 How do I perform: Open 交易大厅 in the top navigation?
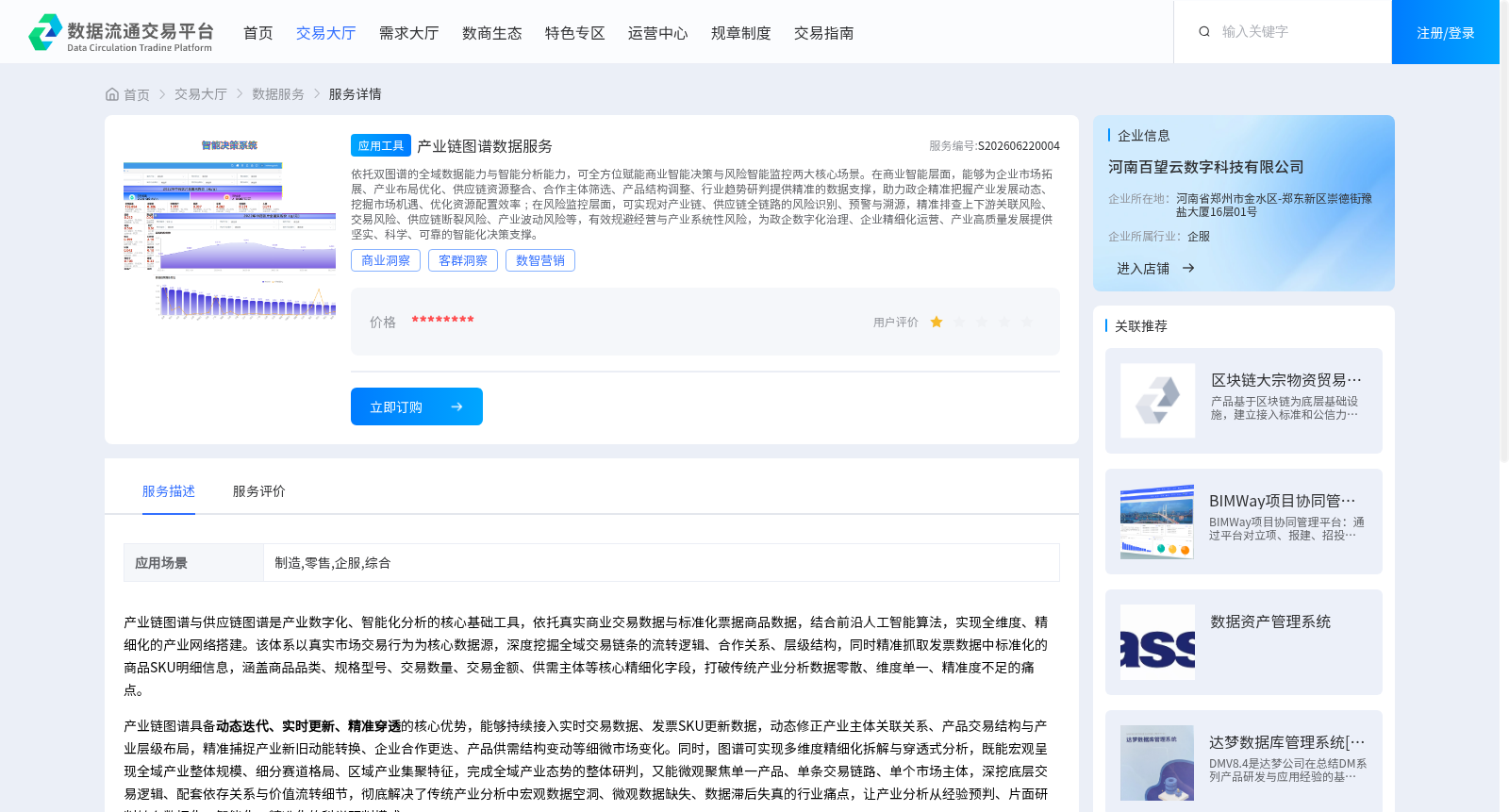325,33
